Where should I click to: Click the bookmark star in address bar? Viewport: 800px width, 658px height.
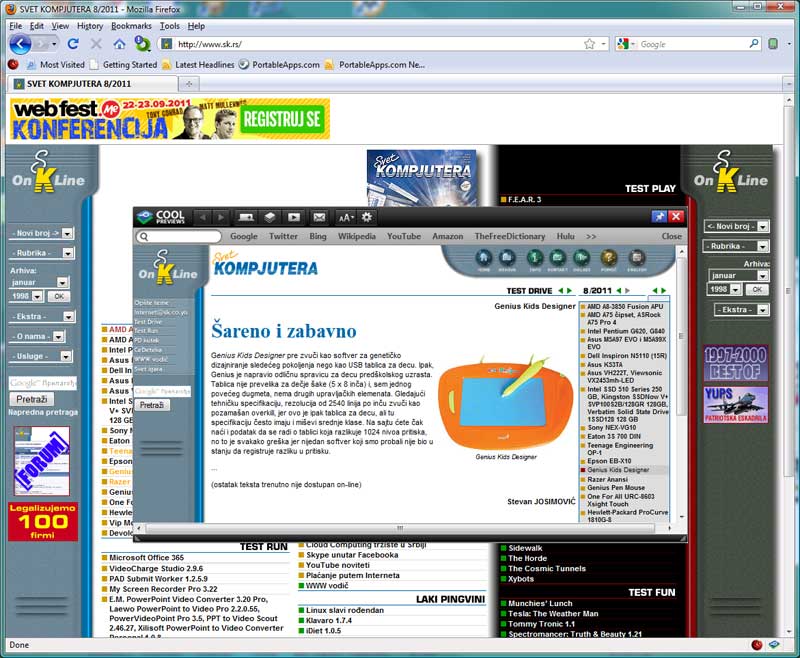(x=589, y=44)
